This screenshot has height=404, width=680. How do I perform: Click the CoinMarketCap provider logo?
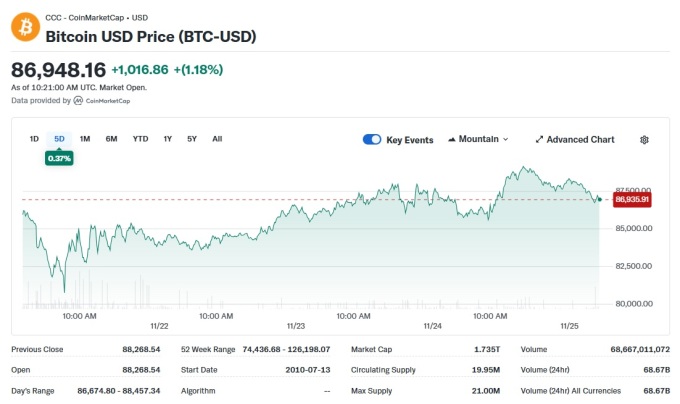pos(78,101)
